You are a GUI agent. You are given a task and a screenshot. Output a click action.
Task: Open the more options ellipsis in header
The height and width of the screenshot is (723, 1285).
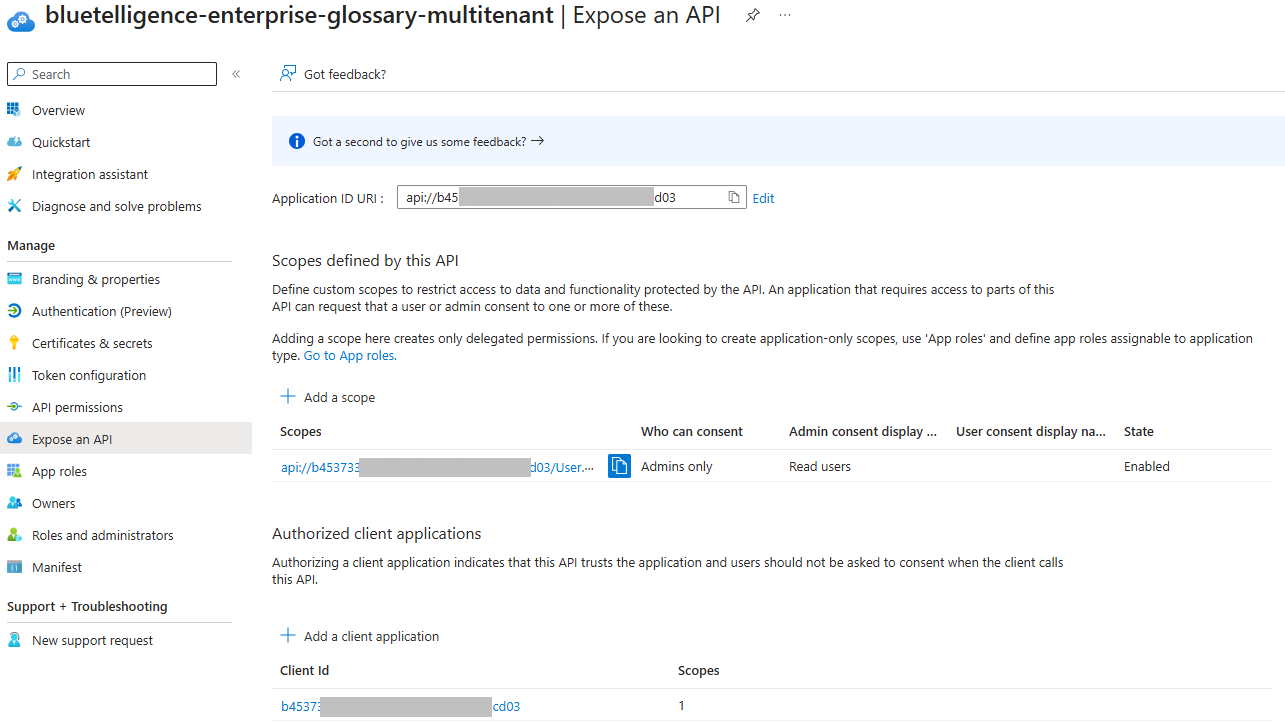click(785, 16)
